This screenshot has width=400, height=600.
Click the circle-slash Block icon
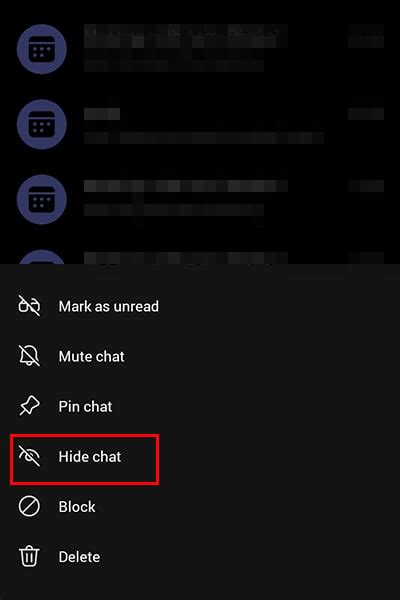click(29, 506)
